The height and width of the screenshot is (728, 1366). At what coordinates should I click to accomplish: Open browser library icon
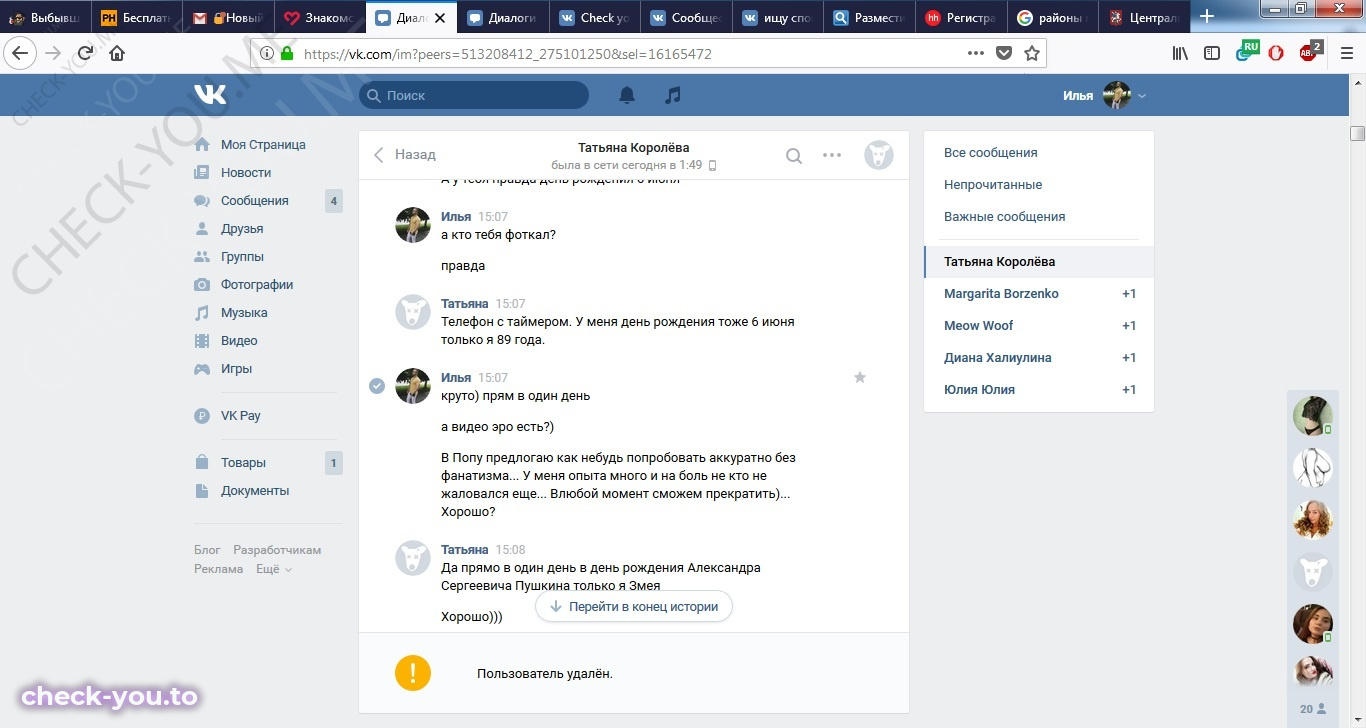pyautogui.click(x=1181, y=53)
